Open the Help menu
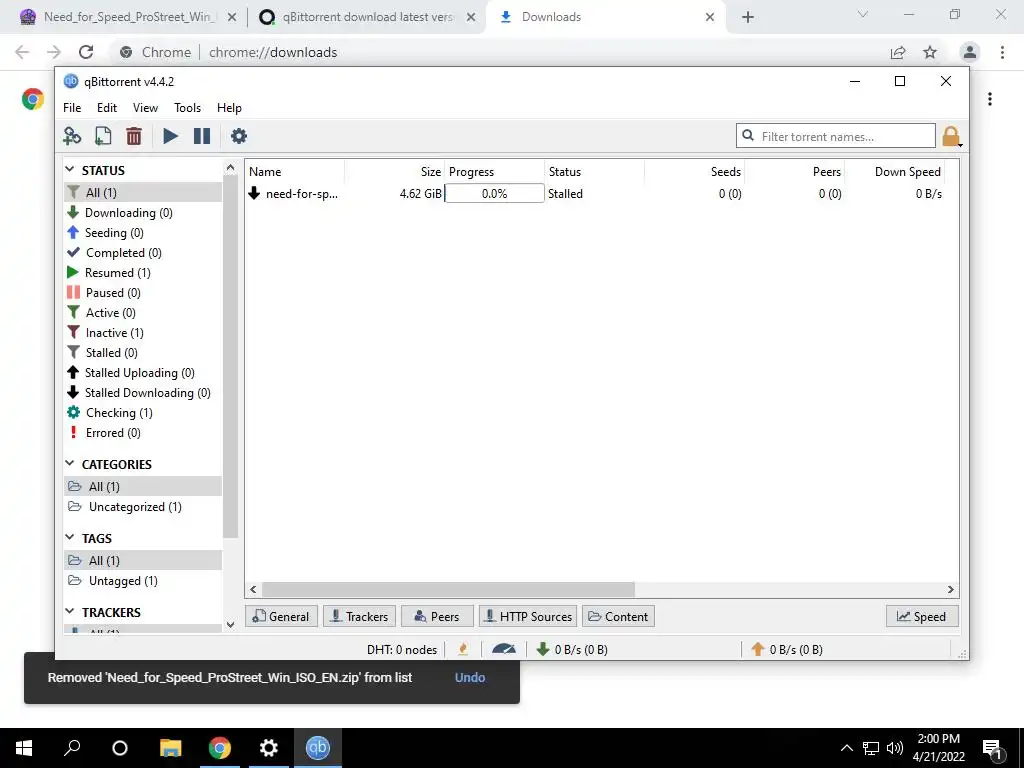Screen dimensions: 1024x768 (229, 108)
